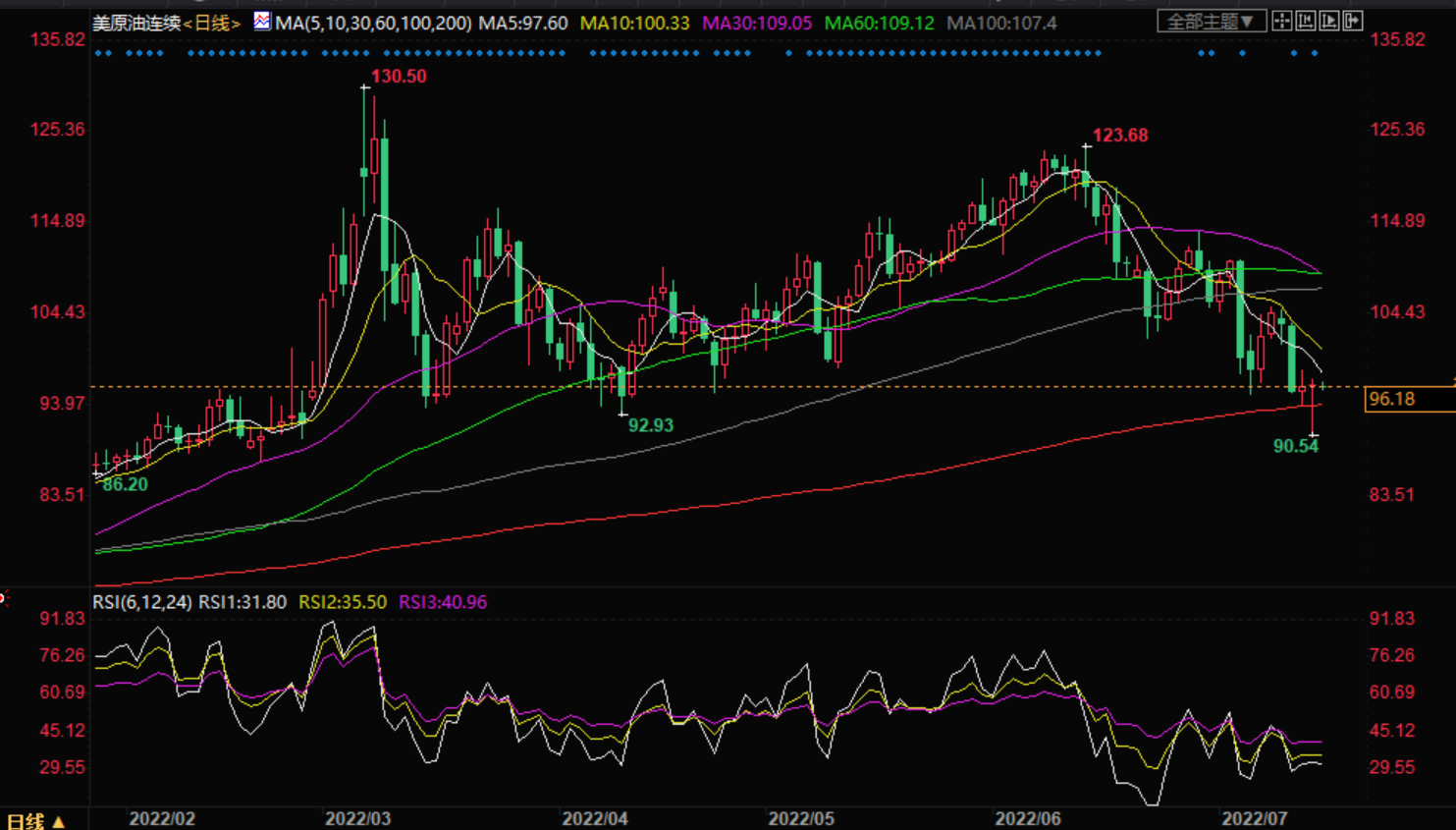Click the crosshair cursor icon
Screen dimensions: 1456x830
tap(1282, 21)
